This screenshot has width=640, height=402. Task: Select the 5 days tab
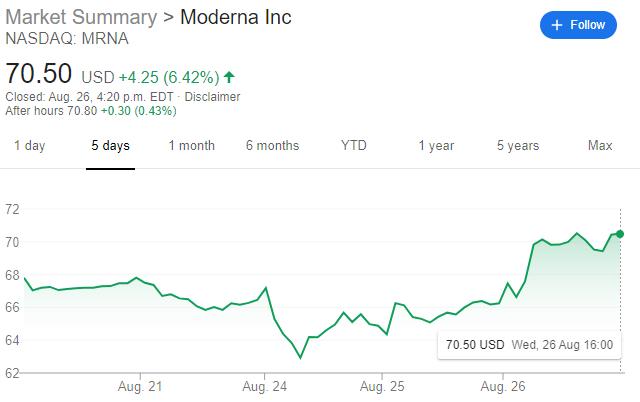point(110,146)
